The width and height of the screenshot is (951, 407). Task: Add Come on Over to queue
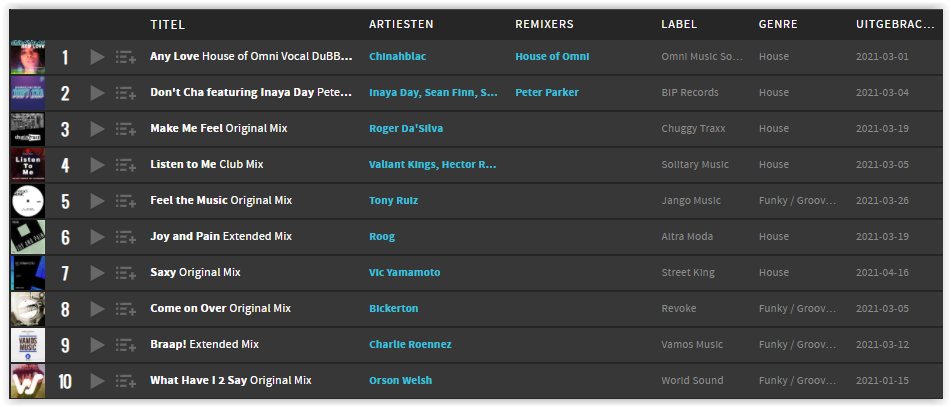pyautogui.click(x=126, y=309)
